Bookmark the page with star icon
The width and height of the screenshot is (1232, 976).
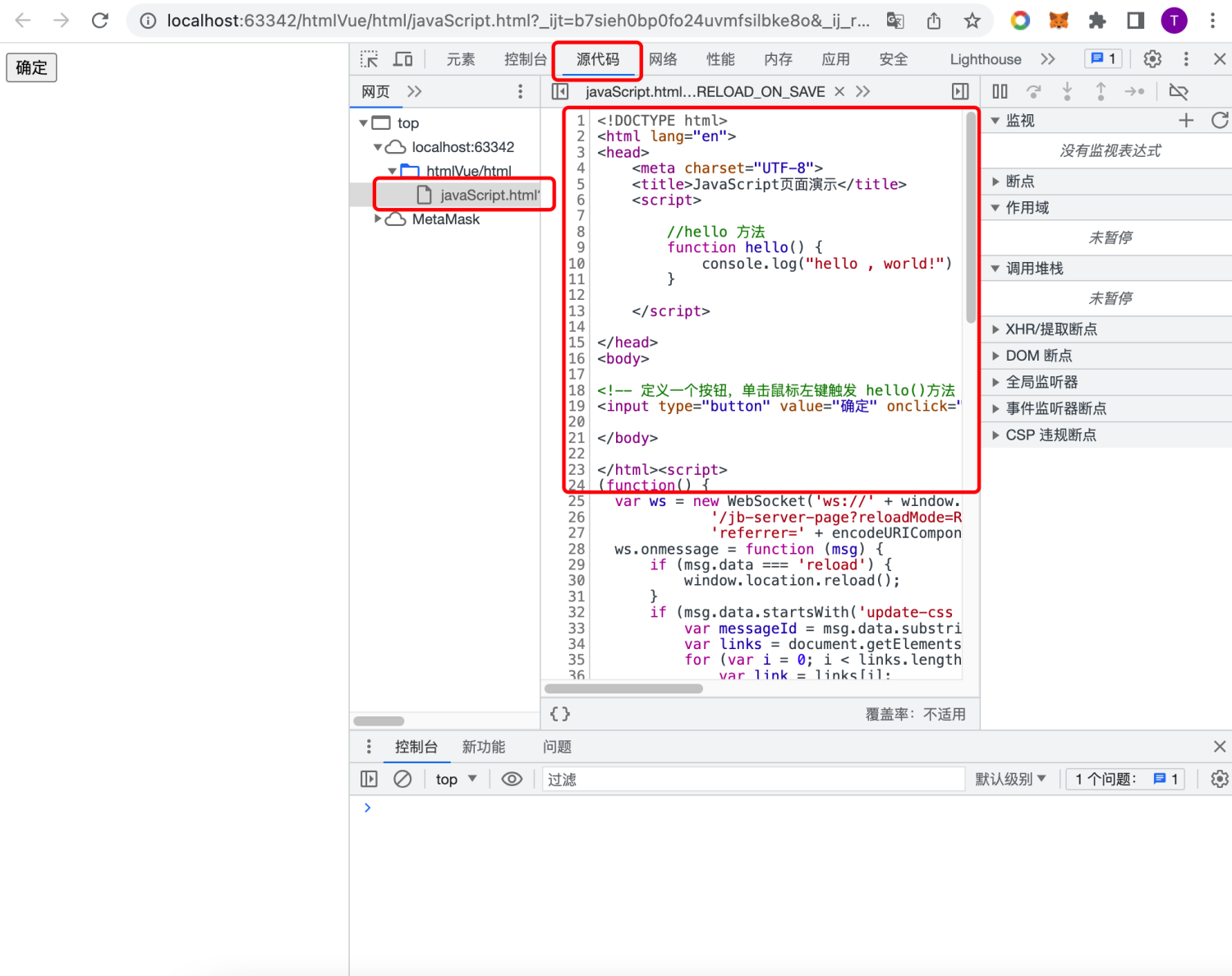click(972, 21)
